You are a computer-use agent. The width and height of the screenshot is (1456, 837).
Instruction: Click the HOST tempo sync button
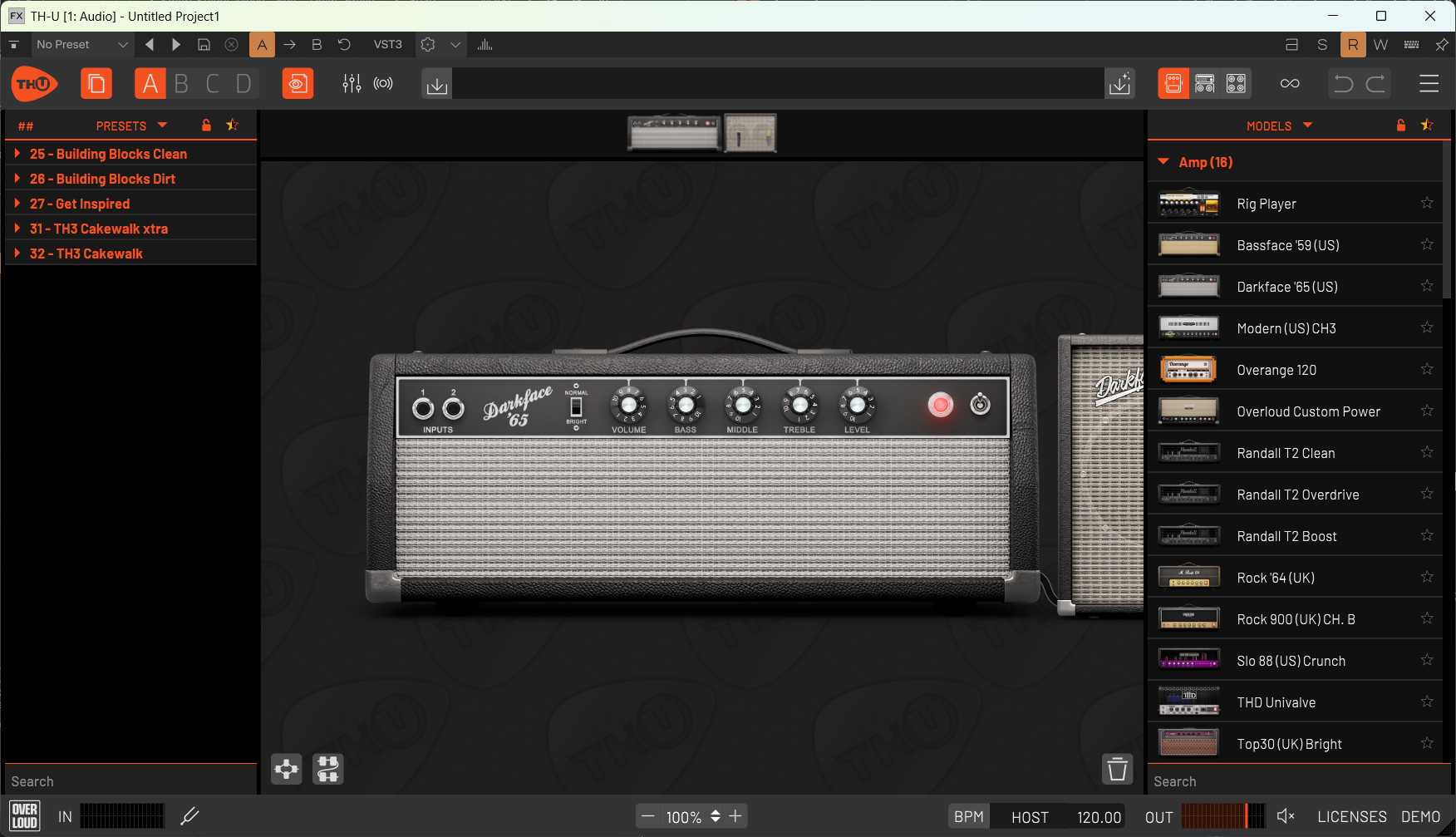coord(1031,817)
